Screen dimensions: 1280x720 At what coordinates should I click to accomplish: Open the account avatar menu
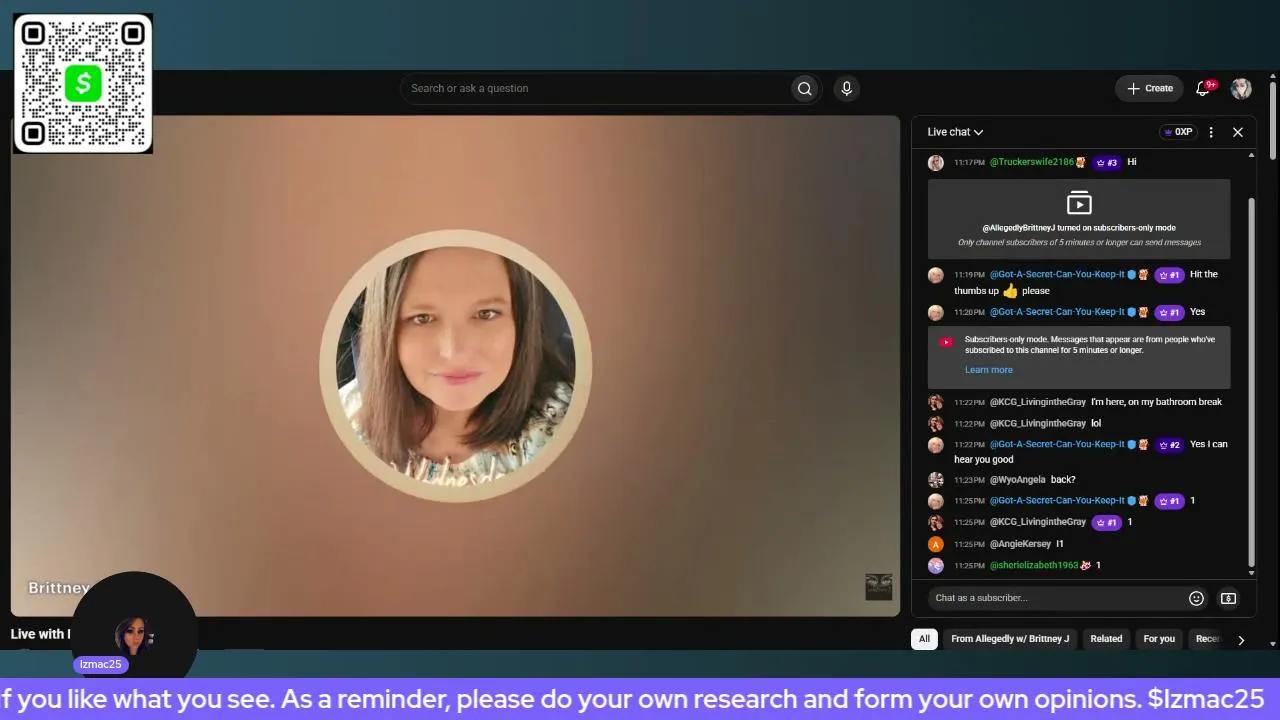[1241, 88]
